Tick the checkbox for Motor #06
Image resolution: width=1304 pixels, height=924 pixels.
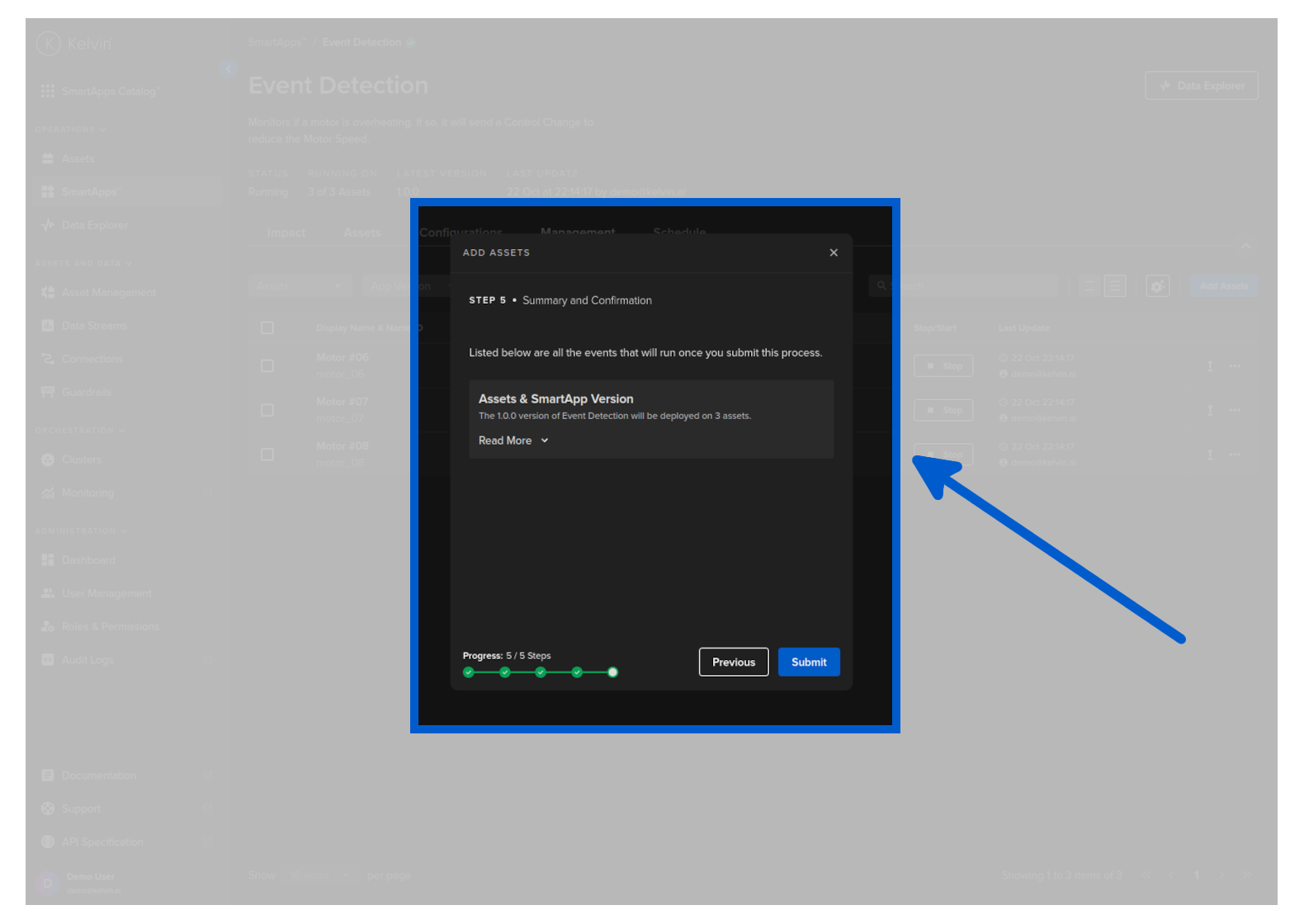click(267, 365)
